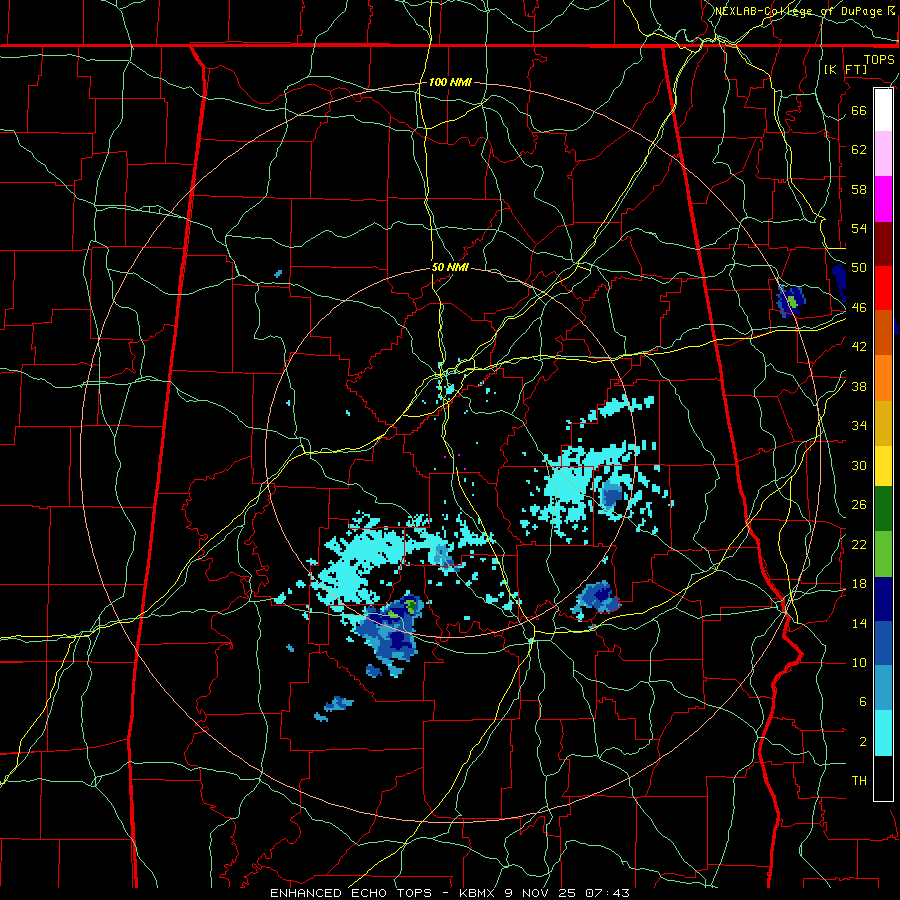
Task: Select the "50" legend value
Action: pyautogui.click(x=859, y=267)
